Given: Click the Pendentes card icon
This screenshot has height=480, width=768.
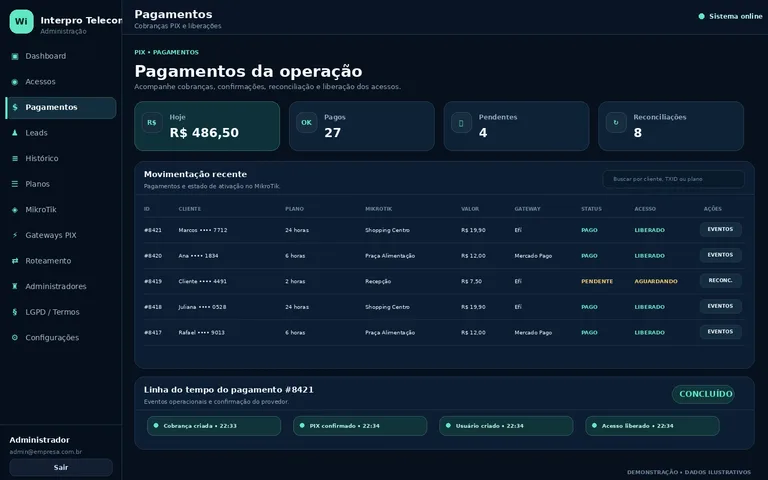Looking at the screenshot, I should (461, 122).
